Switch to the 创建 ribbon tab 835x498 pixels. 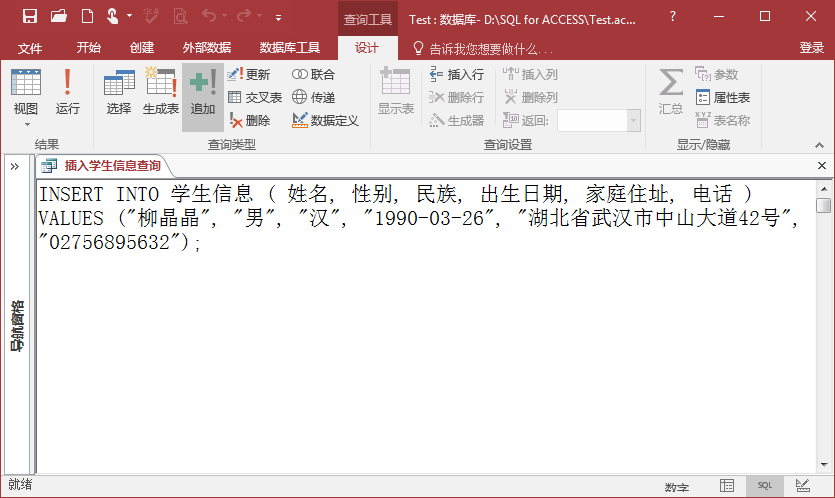(142, 48)
